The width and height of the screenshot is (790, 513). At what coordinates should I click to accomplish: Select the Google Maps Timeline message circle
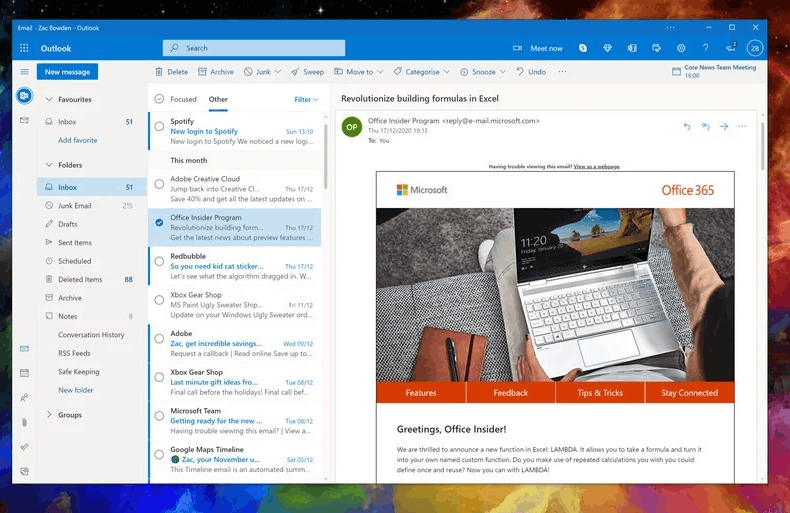click(x=159, y=455)
